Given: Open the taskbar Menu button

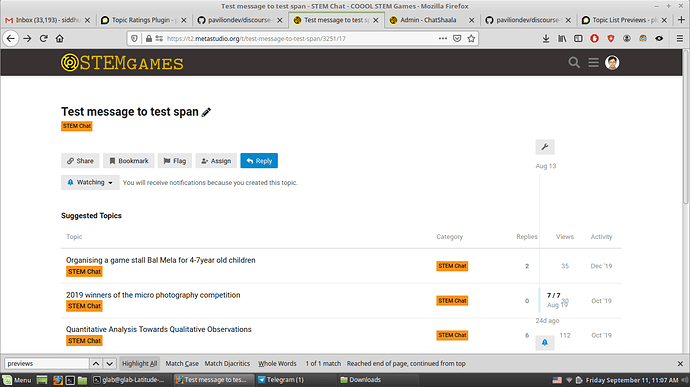Looking at the screenshot, I should point(17,380).
